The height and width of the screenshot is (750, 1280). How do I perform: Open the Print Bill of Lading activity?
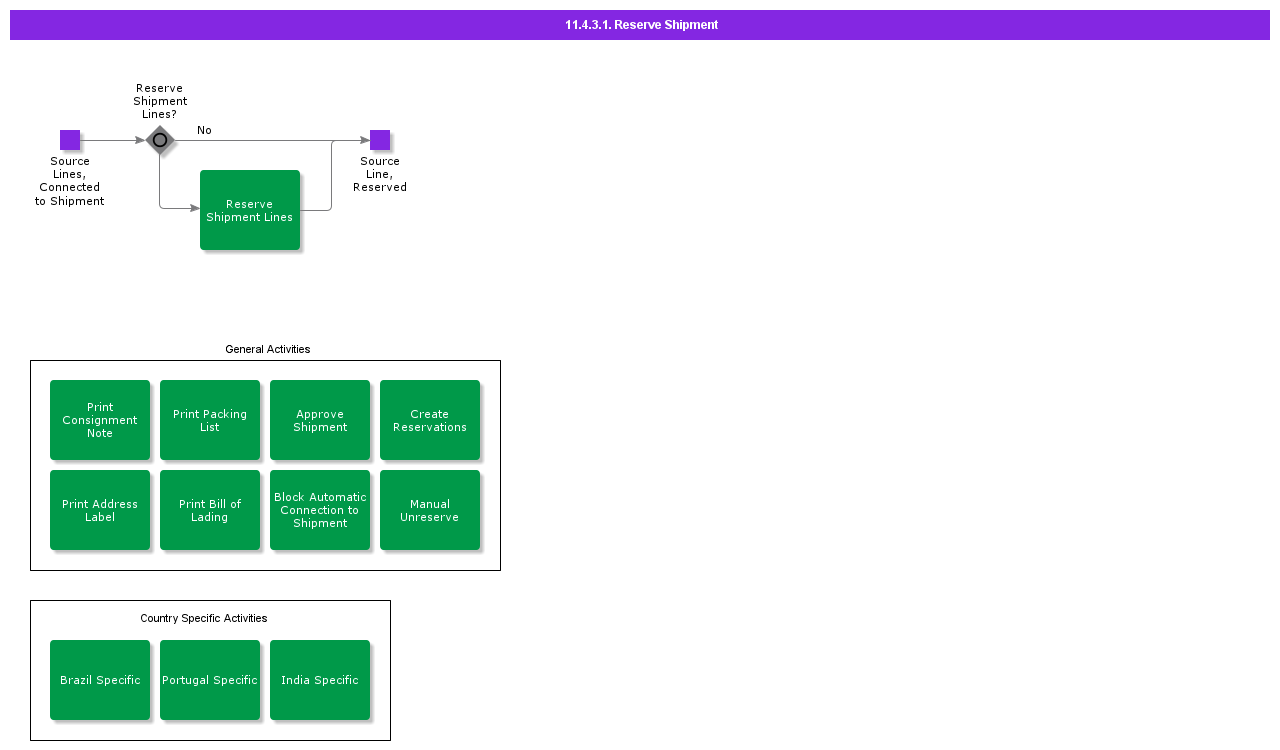point(210,510)
